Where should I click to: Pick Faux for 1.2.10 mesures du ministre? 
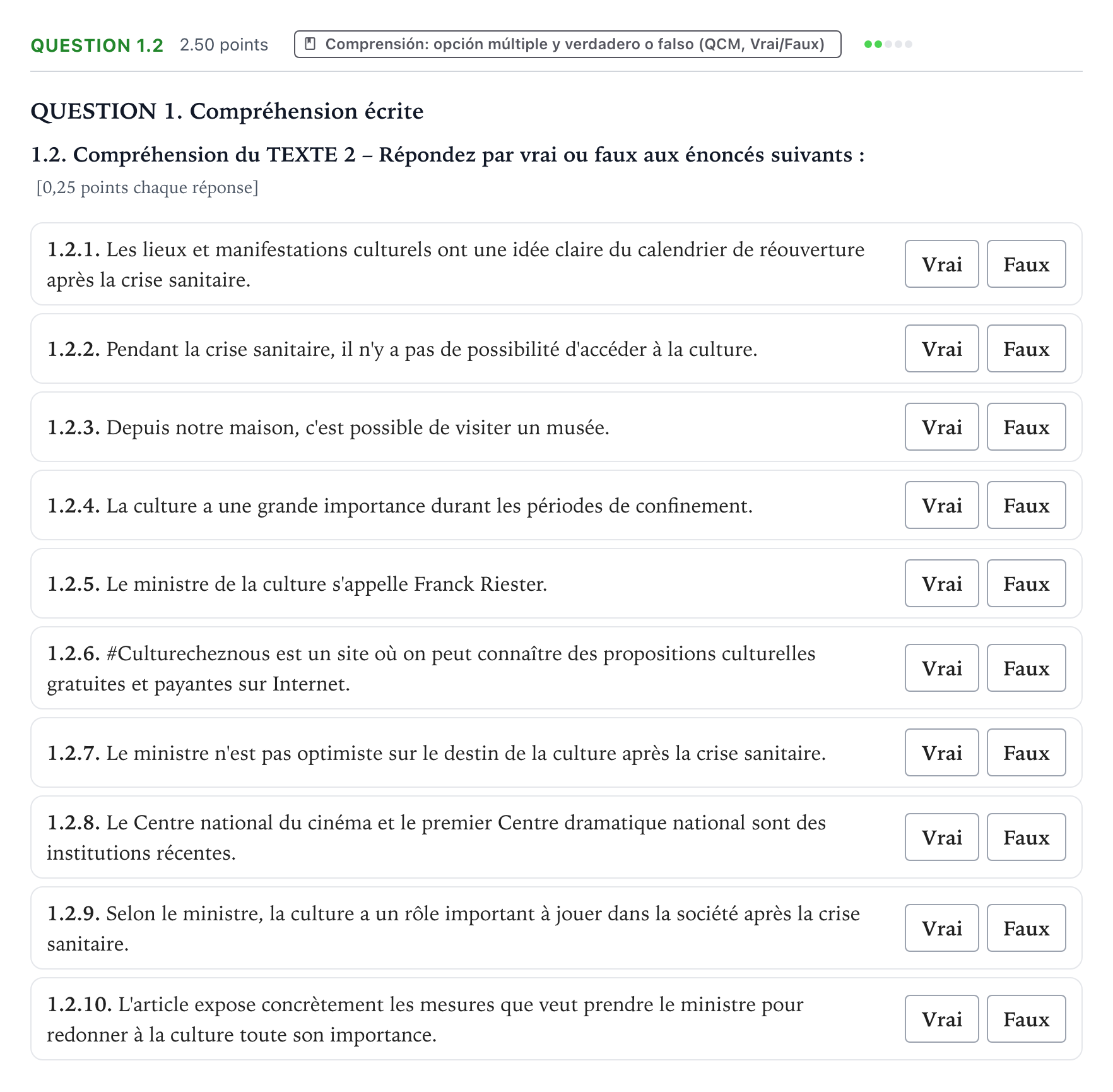(1026, 1019)
